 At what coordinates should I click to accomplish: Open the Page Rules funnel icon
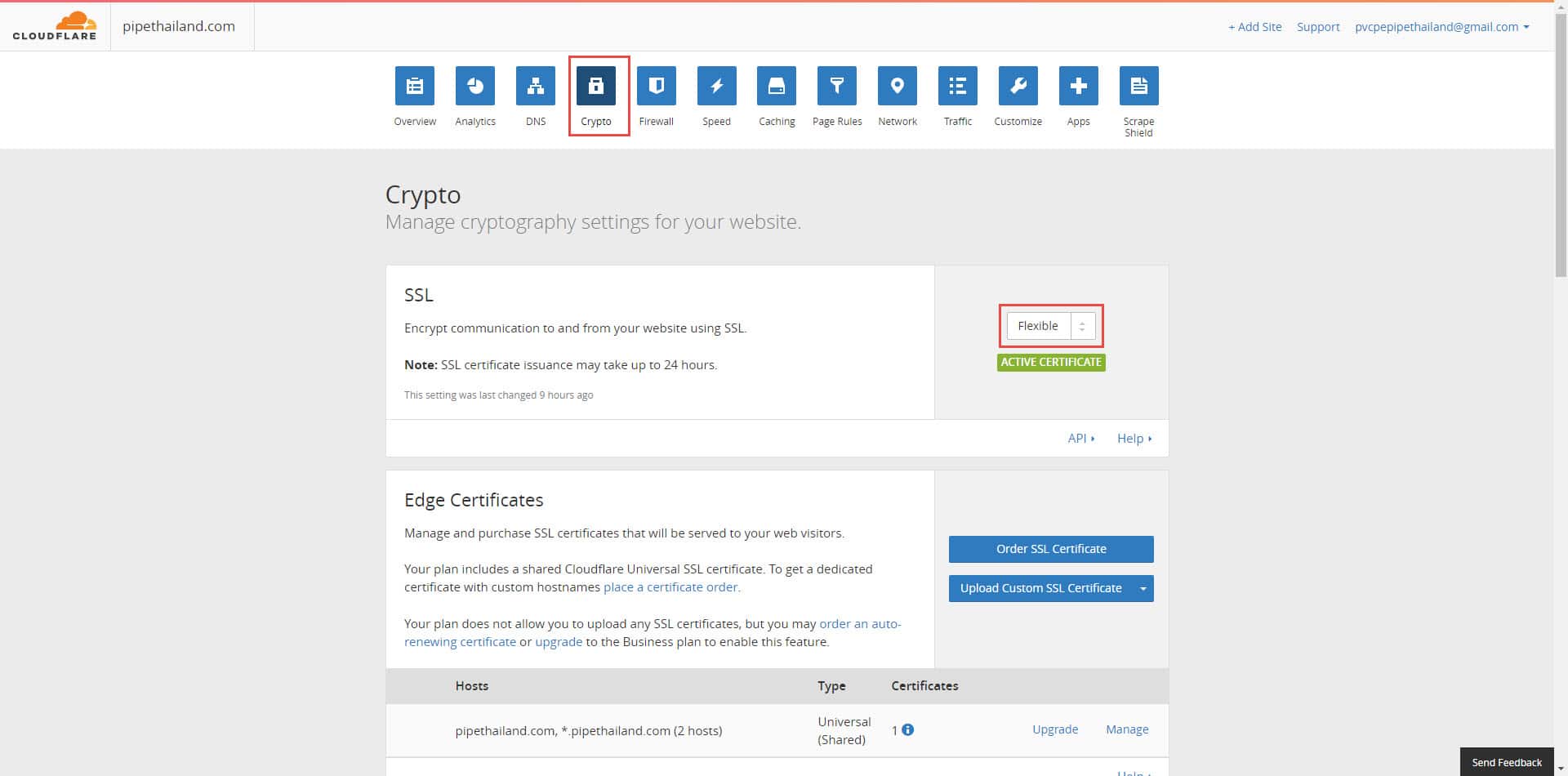pos(837,86)
